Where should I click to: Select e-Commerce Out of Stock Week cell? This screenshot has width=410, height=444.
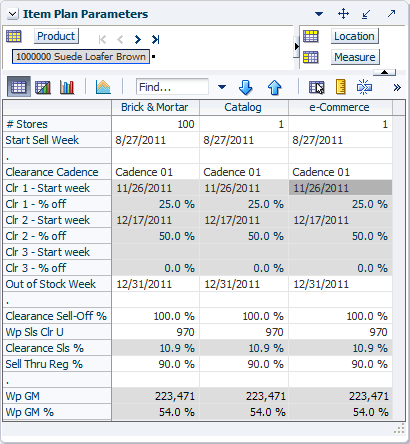coord(340,284)
